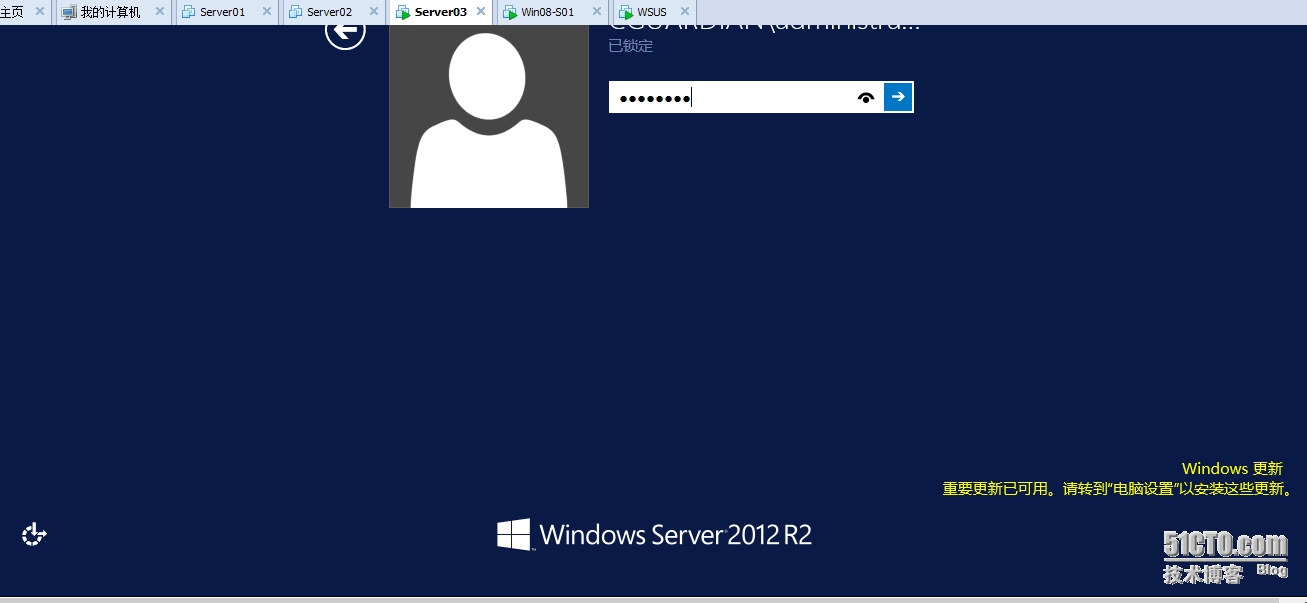Click the Windows Server 2012 R2 logo

654,534
